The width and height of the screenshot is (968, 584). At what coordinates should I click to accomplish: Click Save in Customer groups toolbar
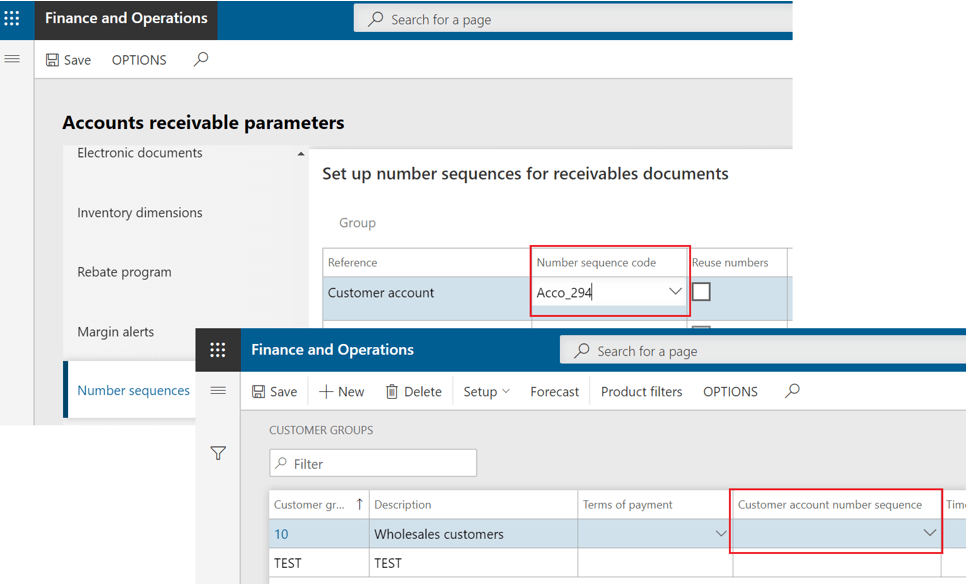click(274, 392)
